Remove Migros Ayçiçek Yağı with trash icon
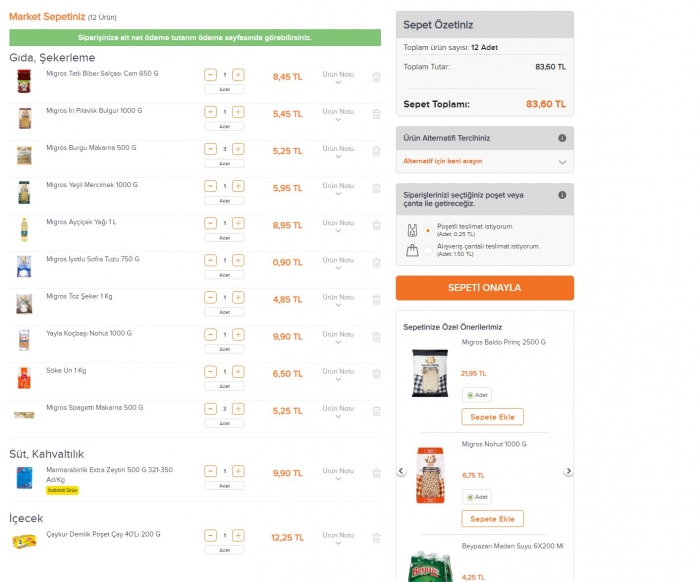700x582 pixels. pos(376,225)
